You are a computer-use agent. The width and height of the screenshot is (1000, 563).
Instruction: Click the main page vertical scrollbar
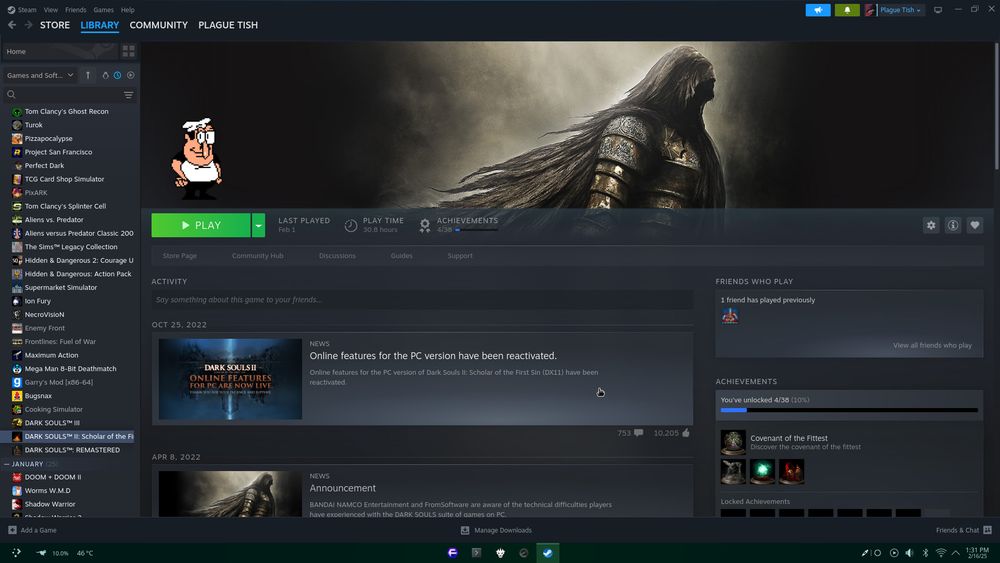(996, 105)
